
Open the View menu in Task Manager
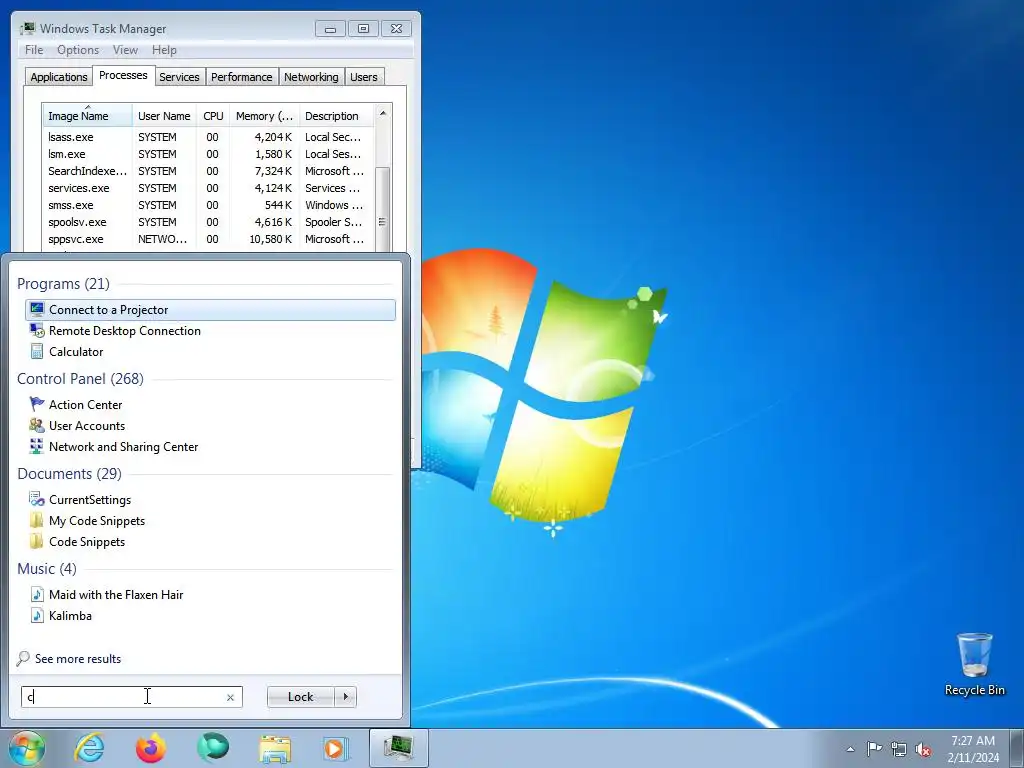tap(125, 50)
